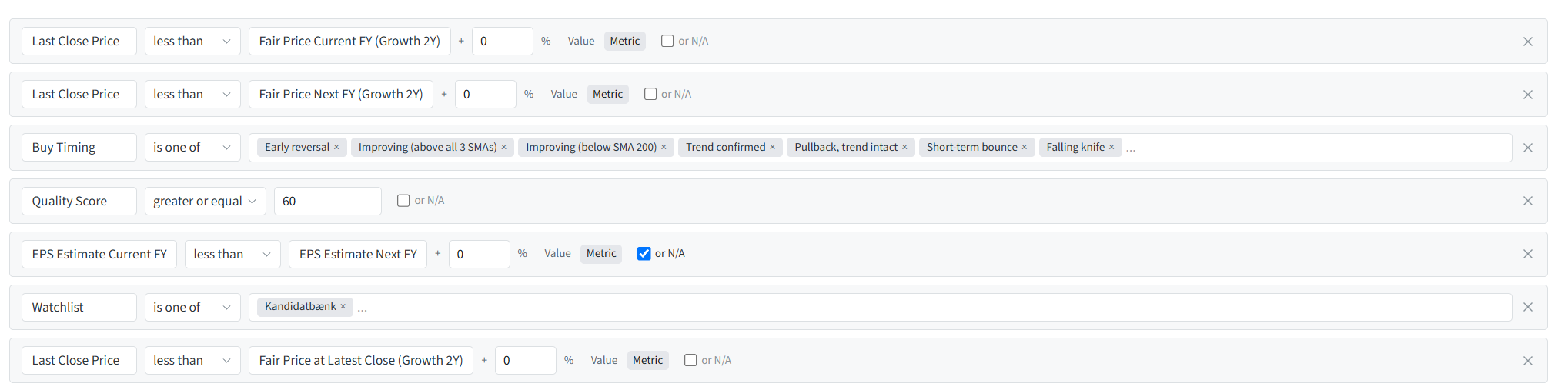Image resolution: width=1568 pixels, height=390 pixels.
Task: Toggle 'or N/A' for Fair Price Next FY row
Action: (x=650, y=94)
